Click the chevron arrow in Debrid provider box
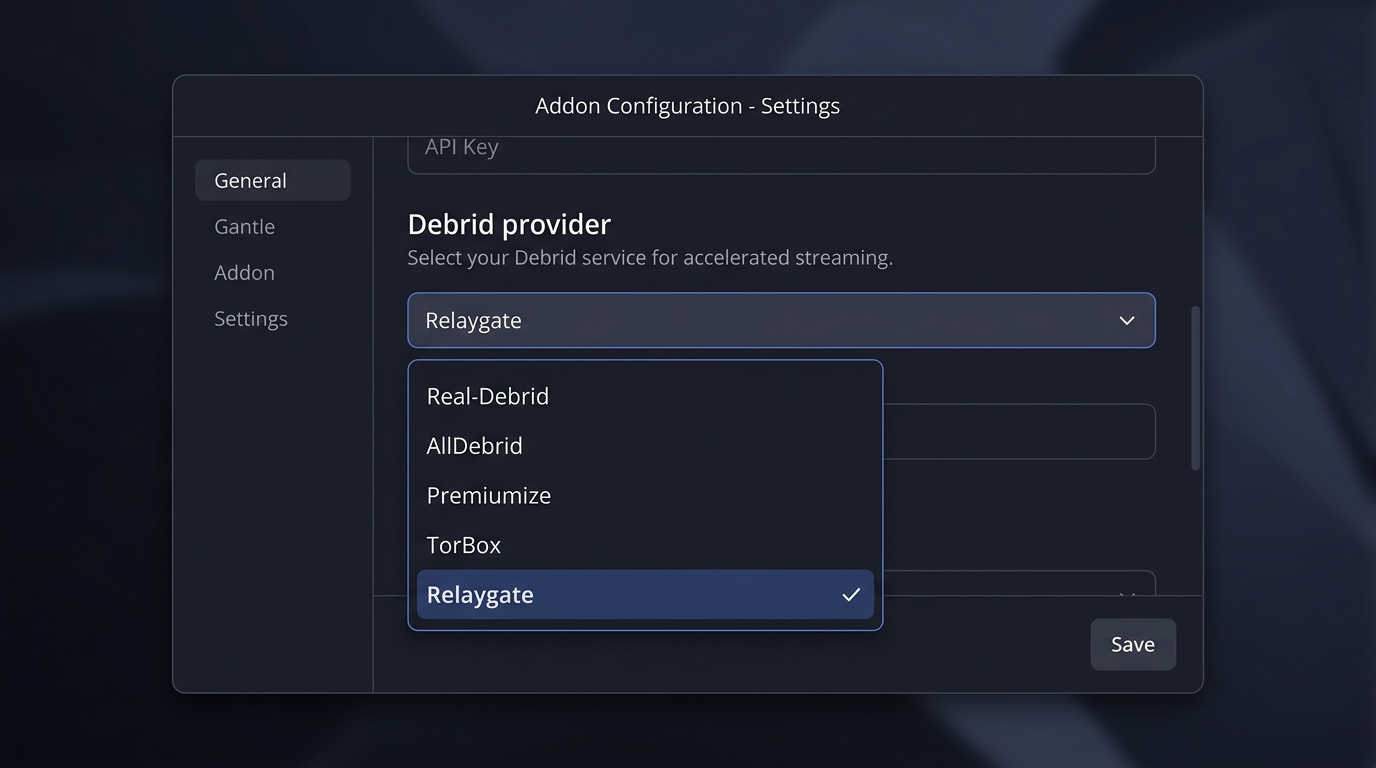Image resolution: width=1376 pixels, height=768 pixels. pyautogui.click(x=1127, y=321)
